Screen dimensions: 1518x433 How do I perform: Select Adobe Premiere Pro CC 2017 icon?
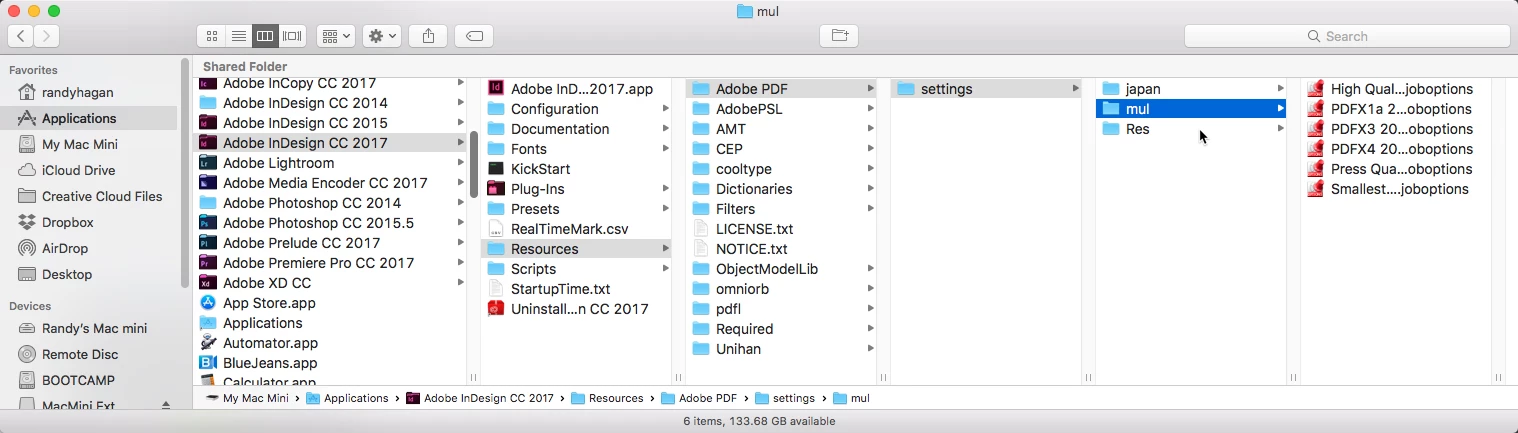[x=208, y=263]
